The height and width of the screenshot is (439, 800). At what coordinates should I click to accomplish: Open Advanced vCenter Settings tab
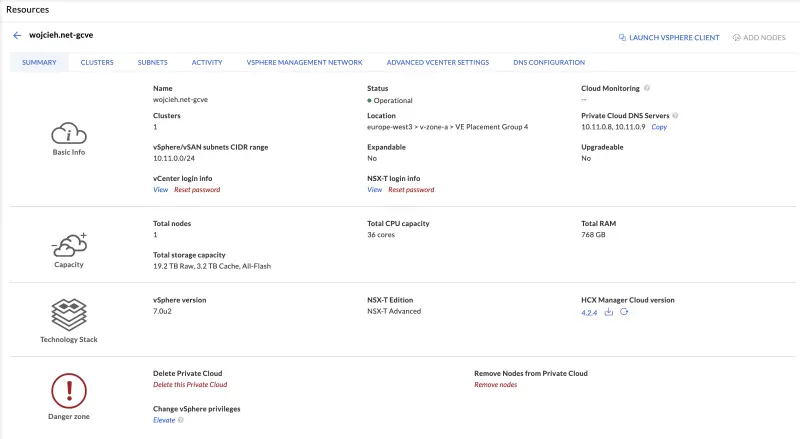tap(438, 62)
